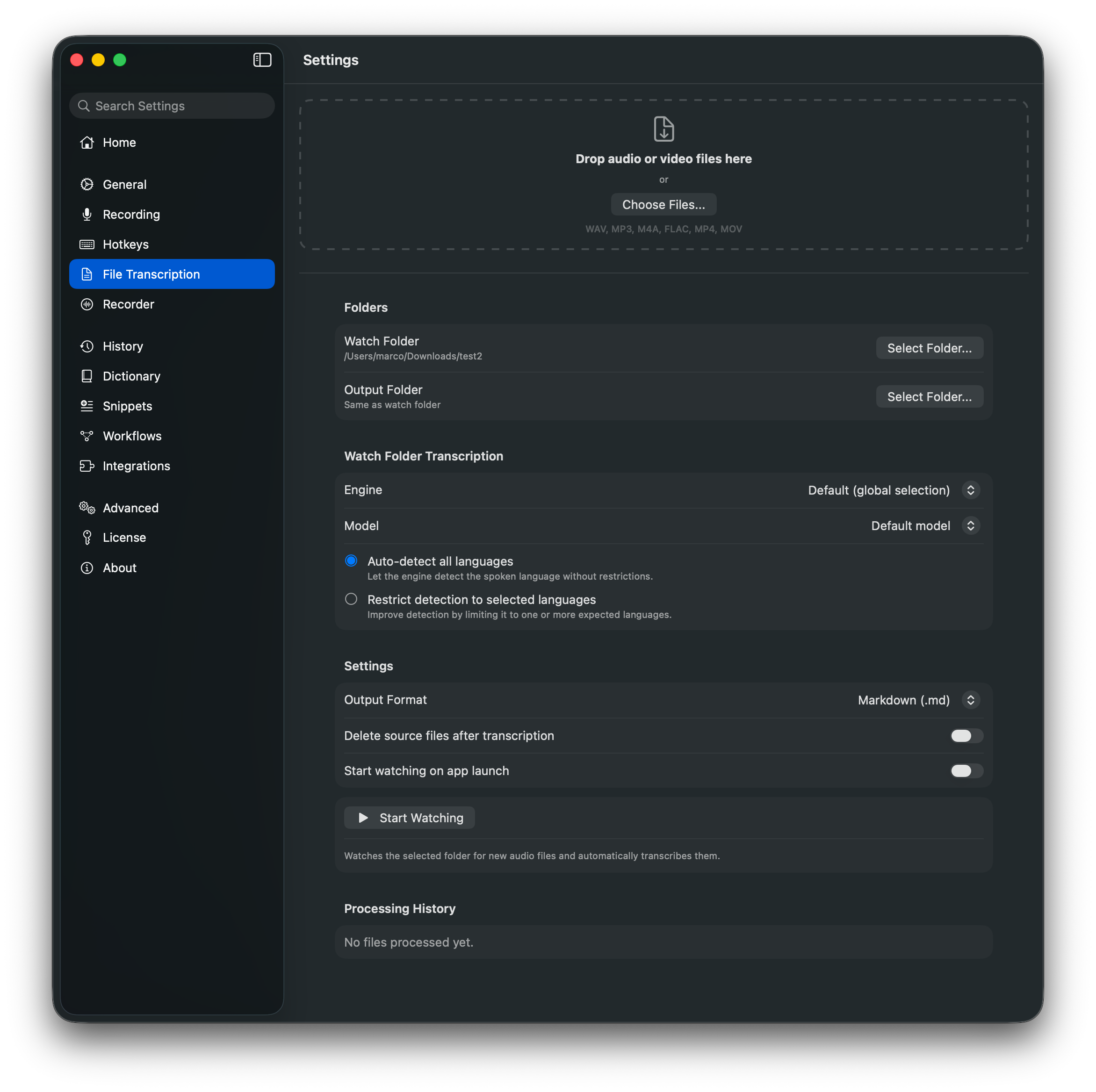Click 'No files processed yet.' text
The image size is (1096, 1092).
[x=409, y=942]
